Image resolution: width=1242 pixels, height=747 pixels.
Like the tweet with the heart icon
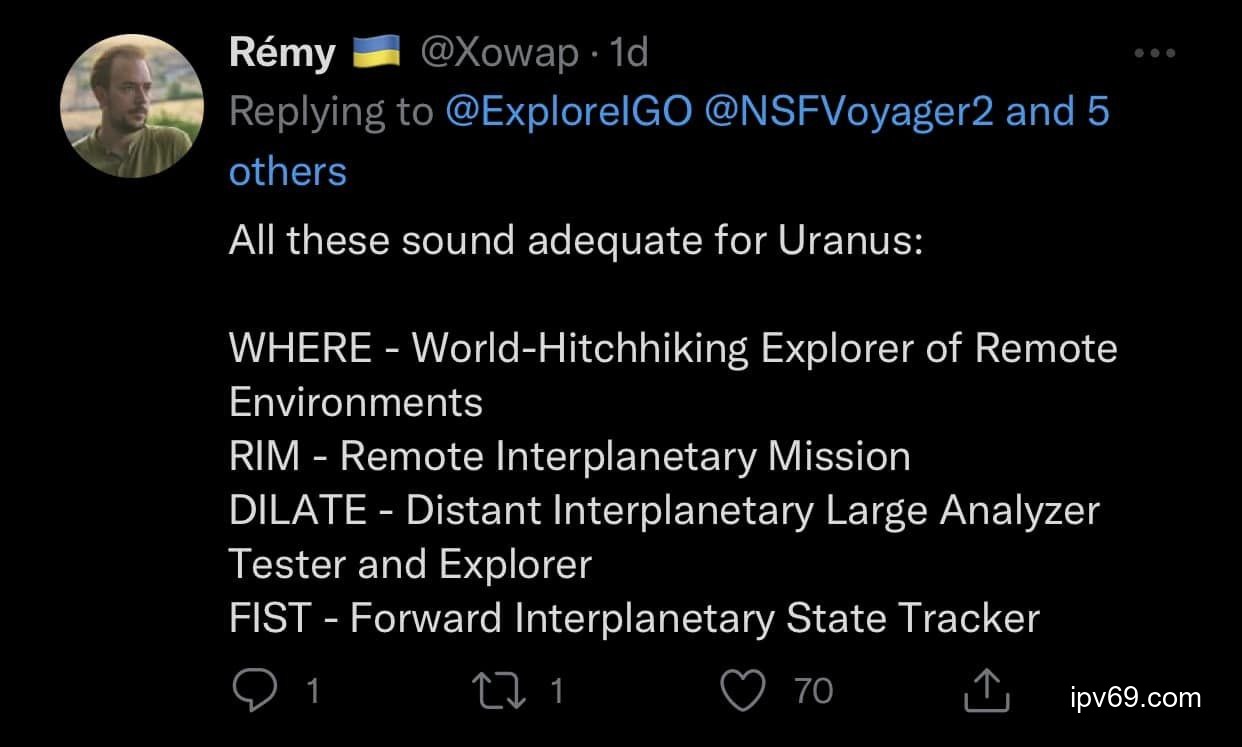pos(743,690)
